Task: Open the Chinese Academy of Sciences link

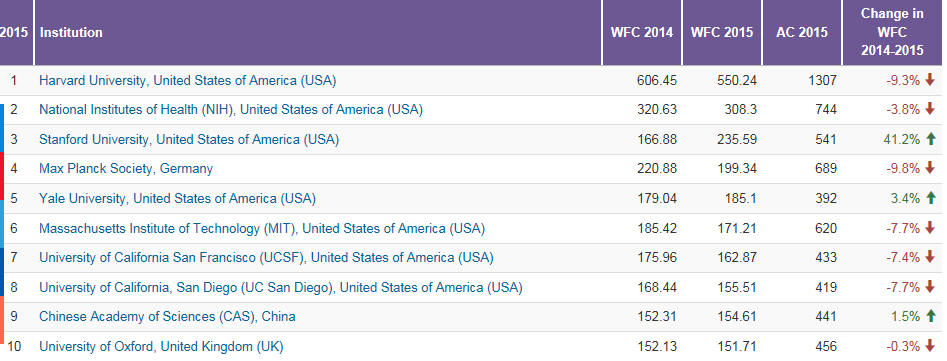Action: tap(167, 316)
